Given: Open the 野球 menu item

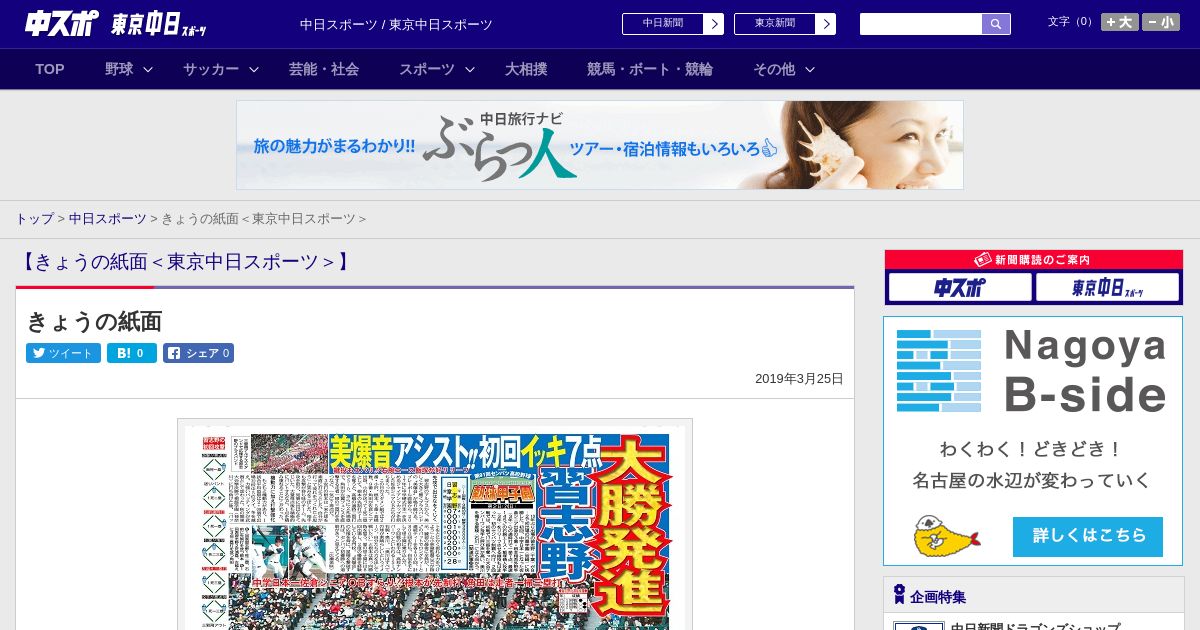Looking at the screenshot, I should click(119, 69).
